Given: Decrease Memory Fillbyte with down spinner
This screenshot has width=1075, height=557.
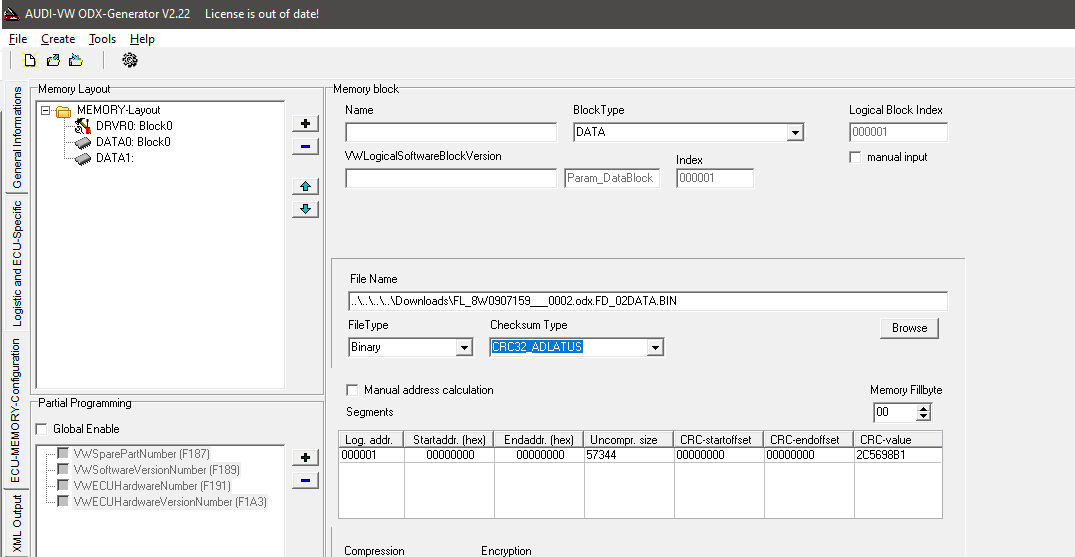Looking at the screenshot, I should coord(923,416).
